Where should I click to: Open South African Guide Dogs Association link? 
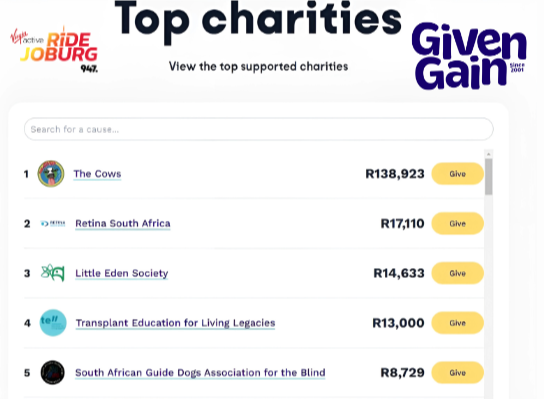tap(200, 373)
